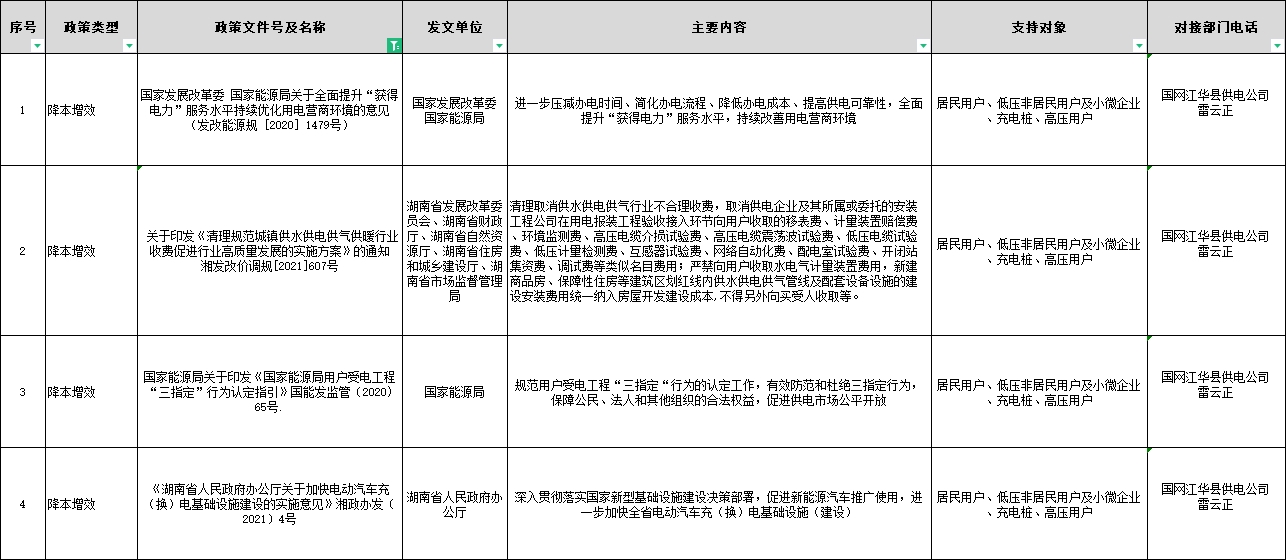The image size is (1286, 560).
Task: Click the active filter icon on 政策文件号及名称
Action: (x=394, y=46)
